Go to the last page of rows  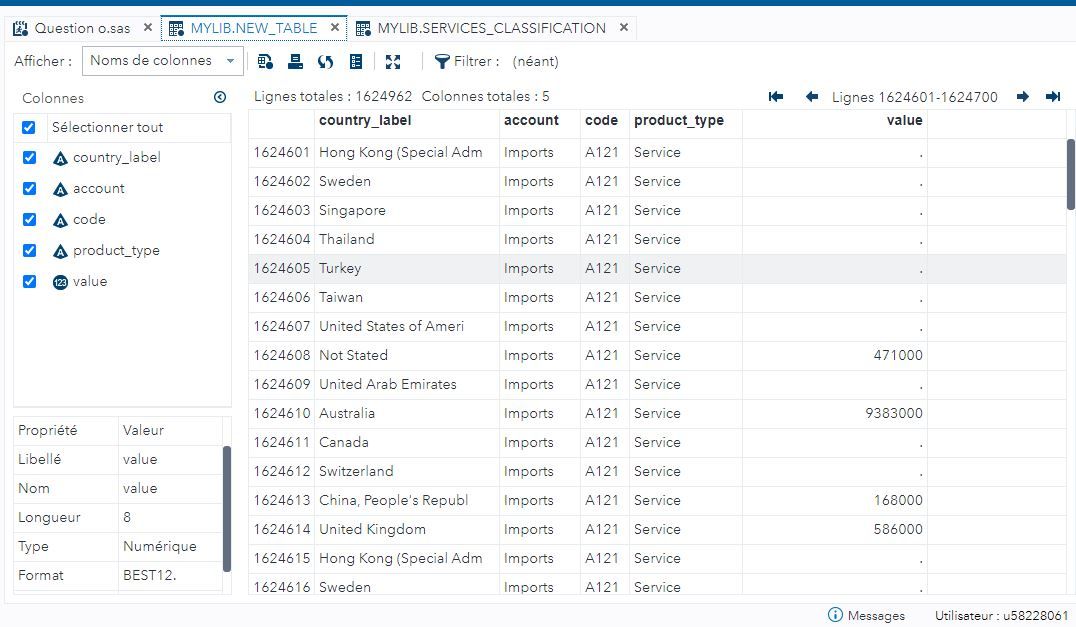point(1053,96)
